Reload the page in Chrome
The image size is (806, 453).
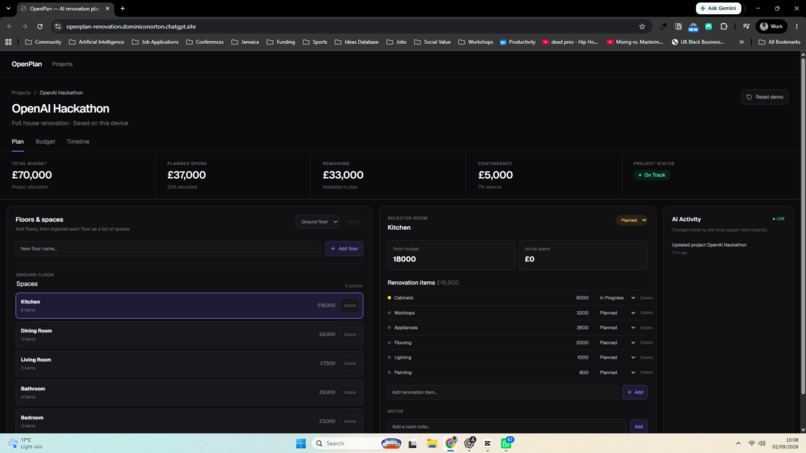[40, 26]
